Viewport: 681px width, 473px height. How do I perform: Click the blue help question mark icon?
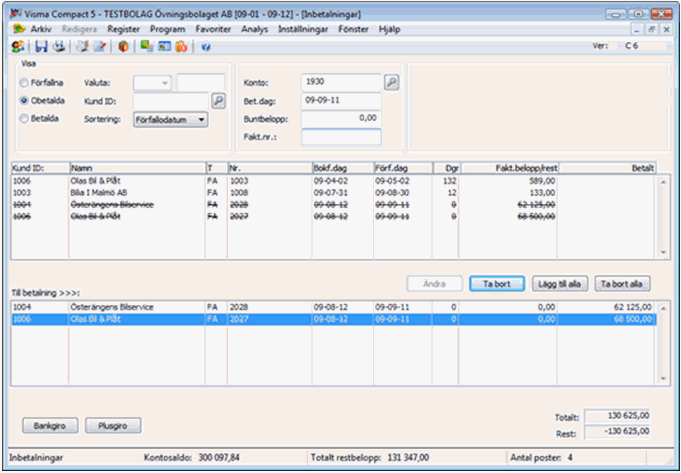pos(205,46)
